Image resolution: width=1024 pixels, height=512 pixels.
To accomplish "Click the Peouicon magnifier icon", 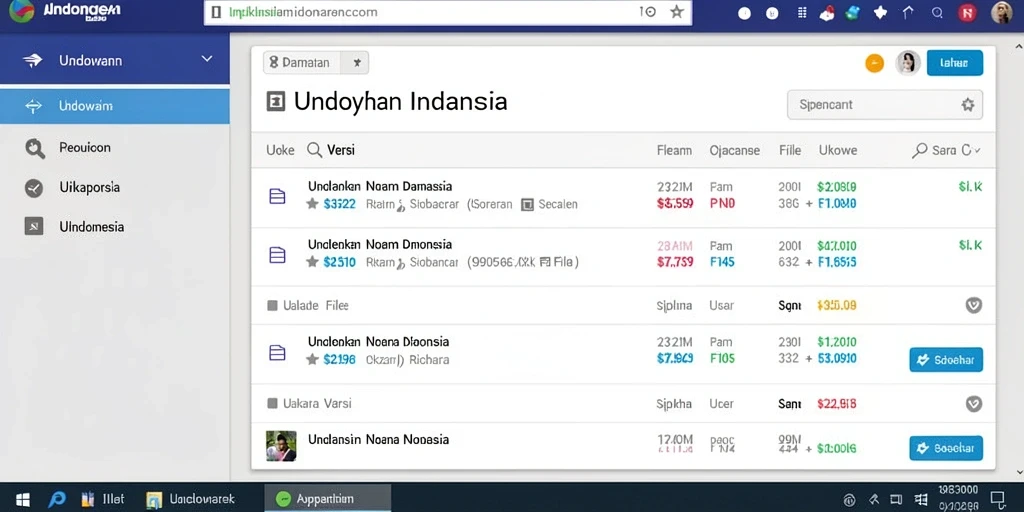I will click(x=34, y=148).
